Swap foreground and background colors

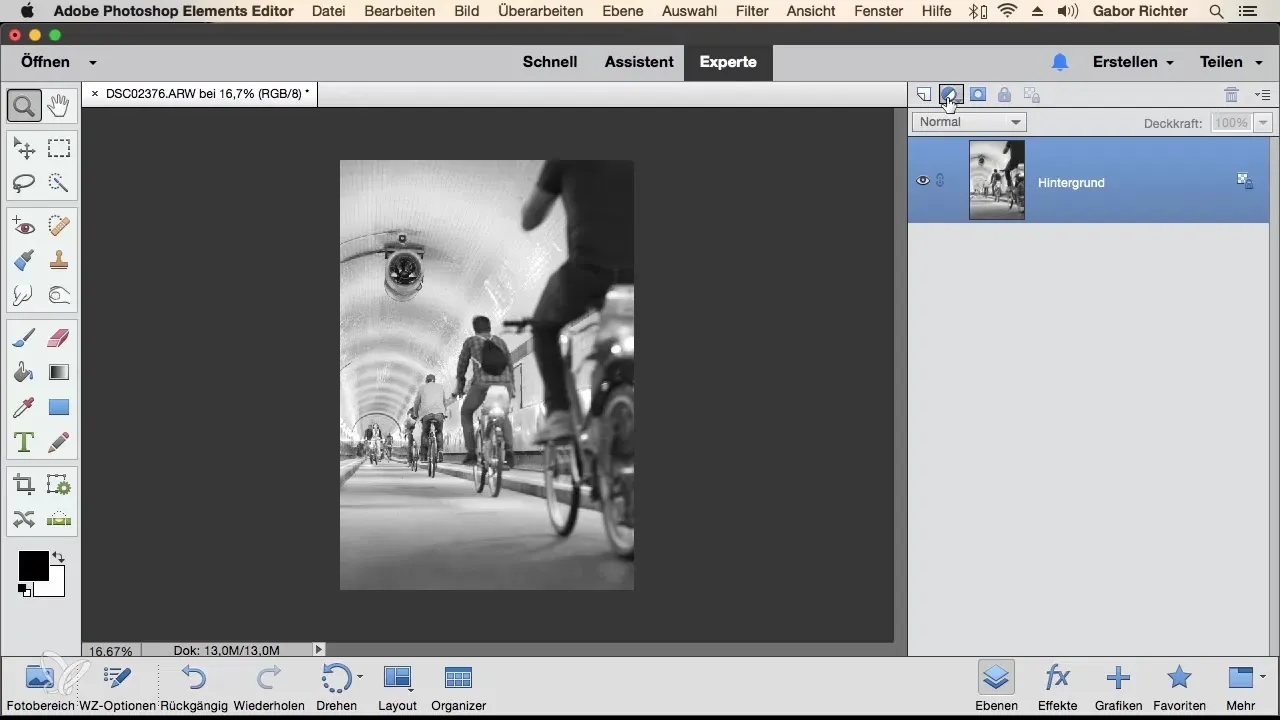tap(58, 557)
